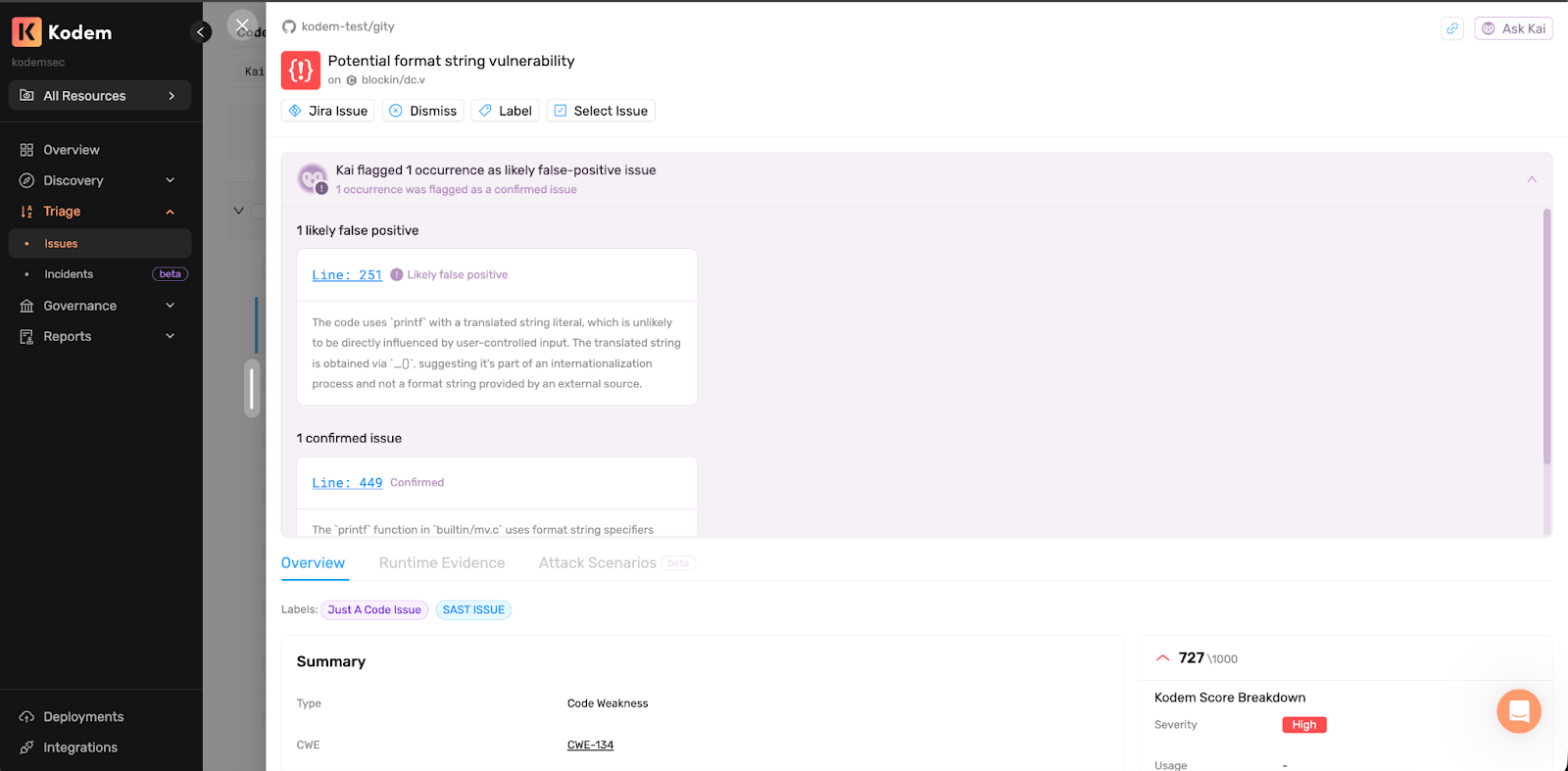Click the Governance building icon

pos(26,306)
